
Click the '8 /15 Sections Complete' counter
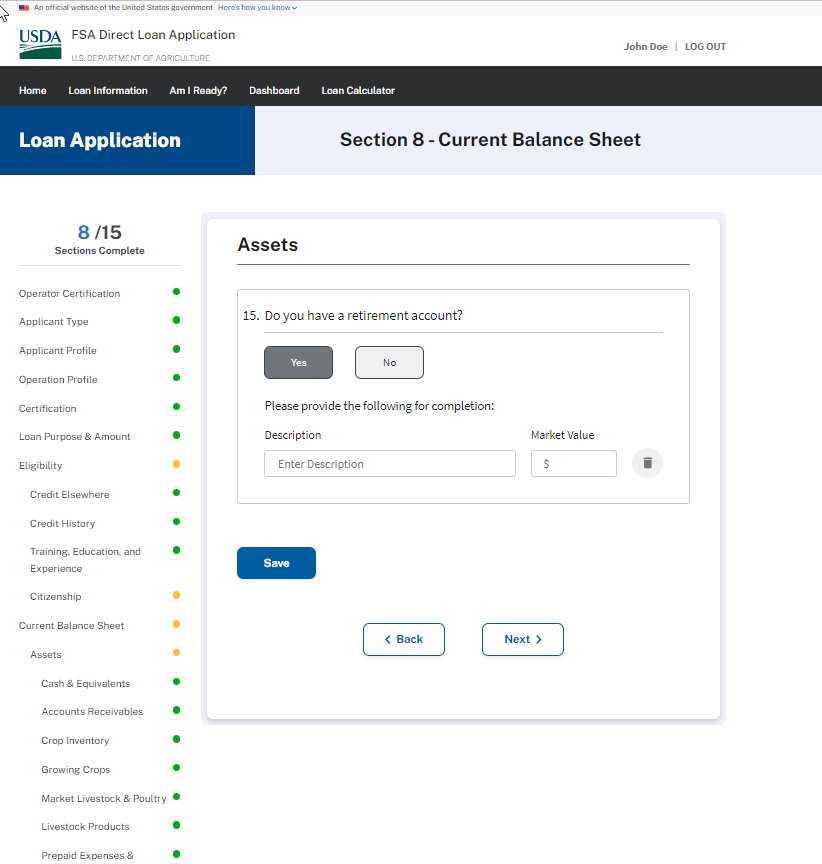100,240
